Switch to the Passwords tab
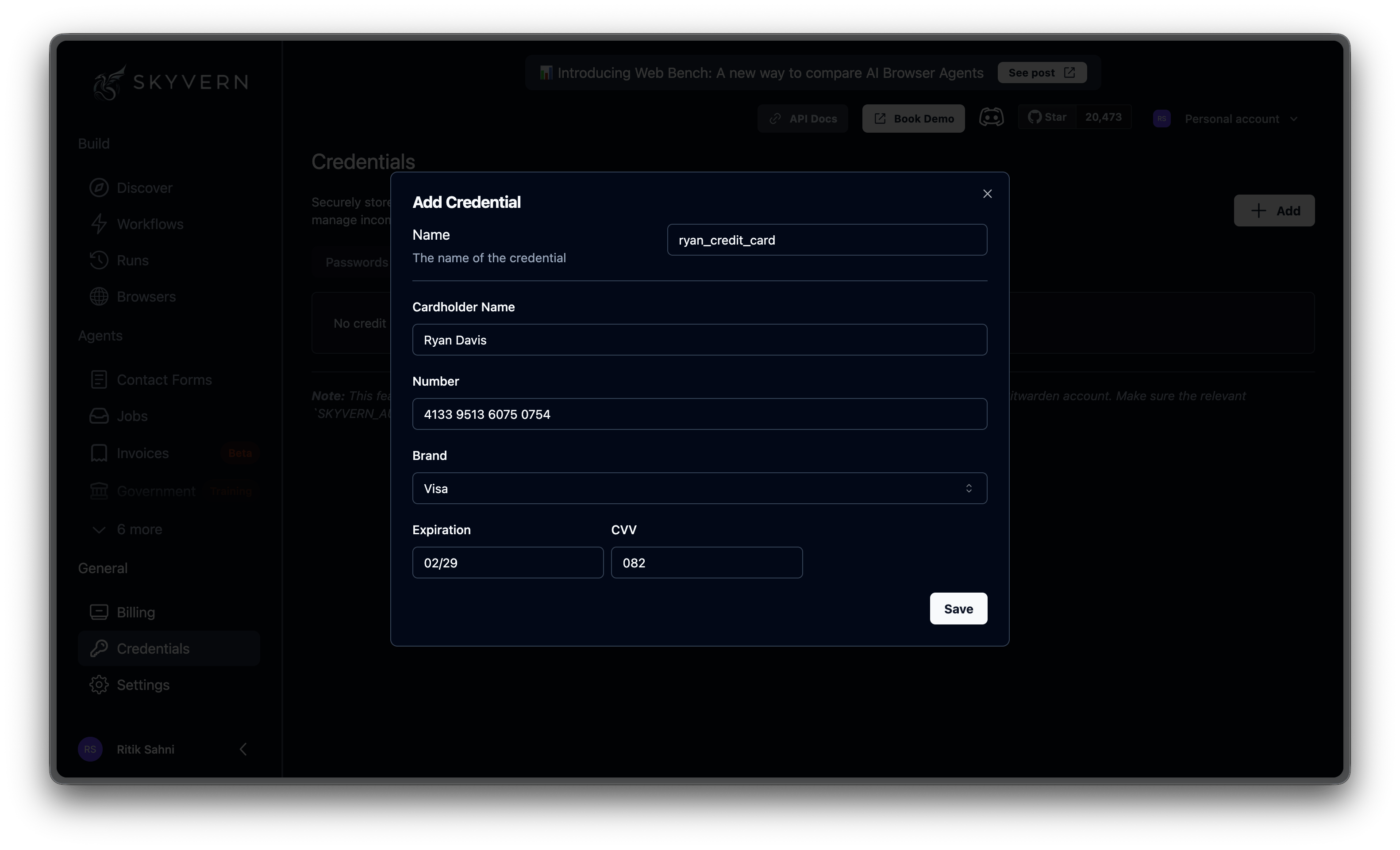The image size is (1400, 850). tap(357, 262)
